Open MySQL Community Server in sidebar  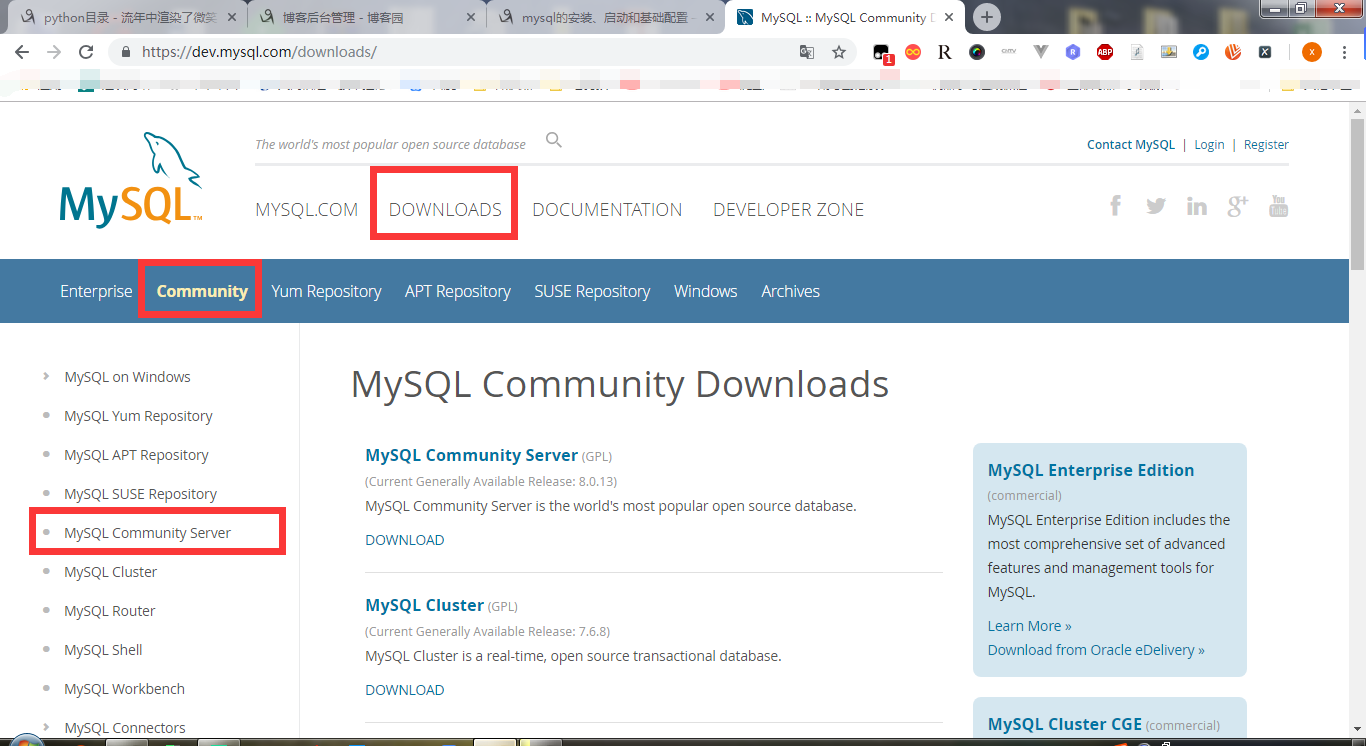pyautogui.click(x=147, y=533)
